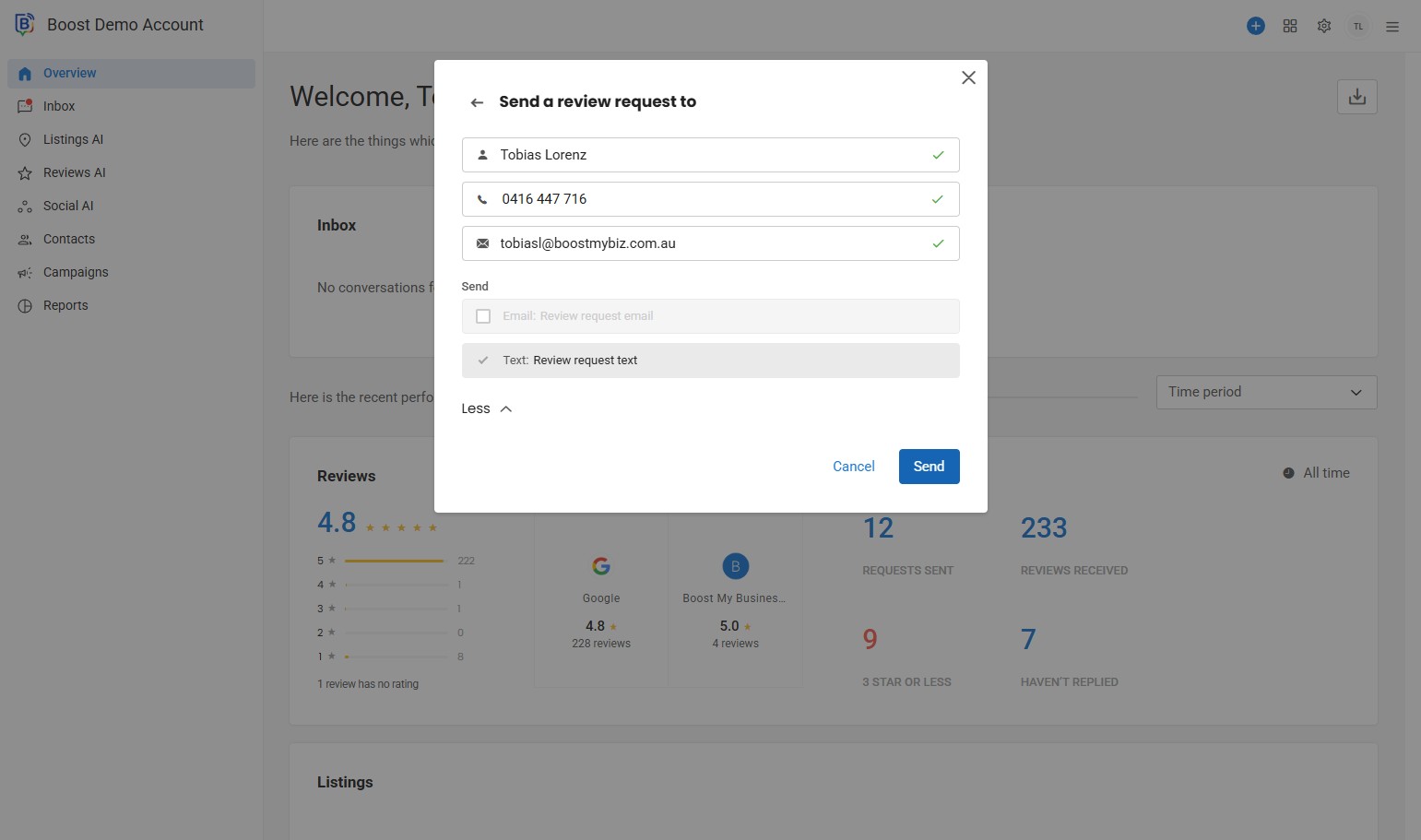Open Inbox in the sidebar

click(59, 106)
